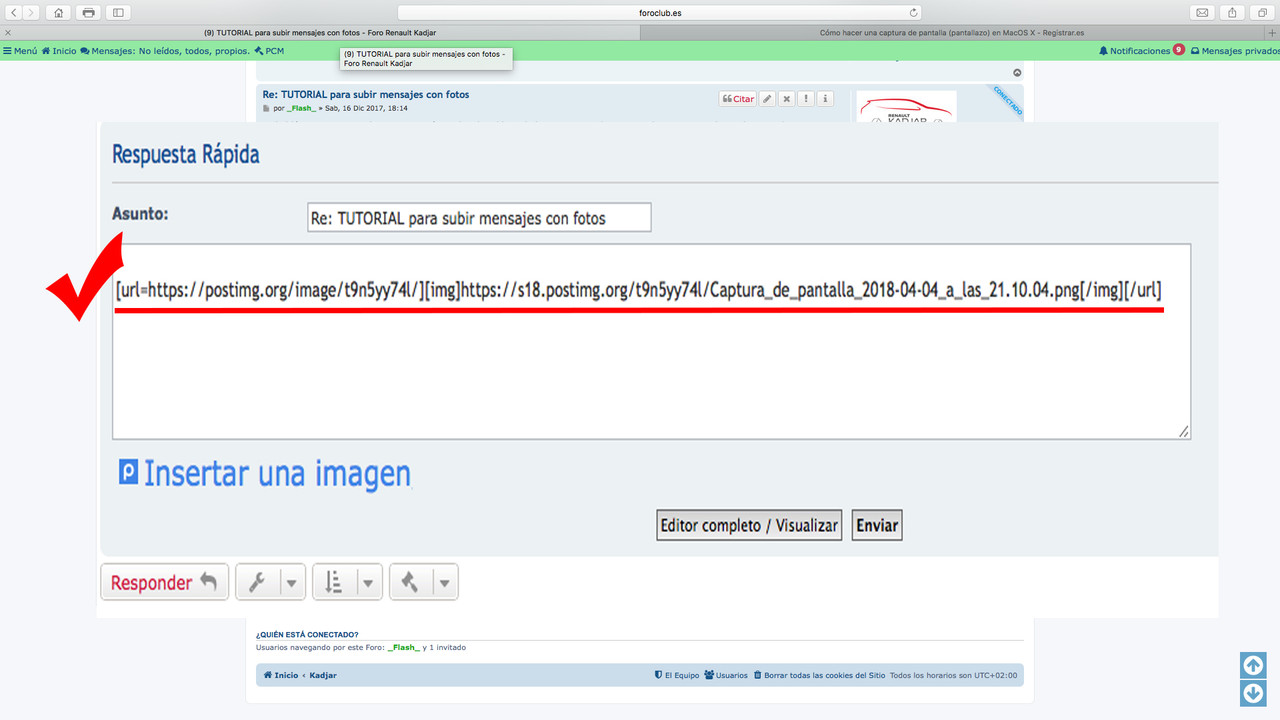1280x720 pixels.
Task: Open Notificaciones bell menu
Action: 1134,51
